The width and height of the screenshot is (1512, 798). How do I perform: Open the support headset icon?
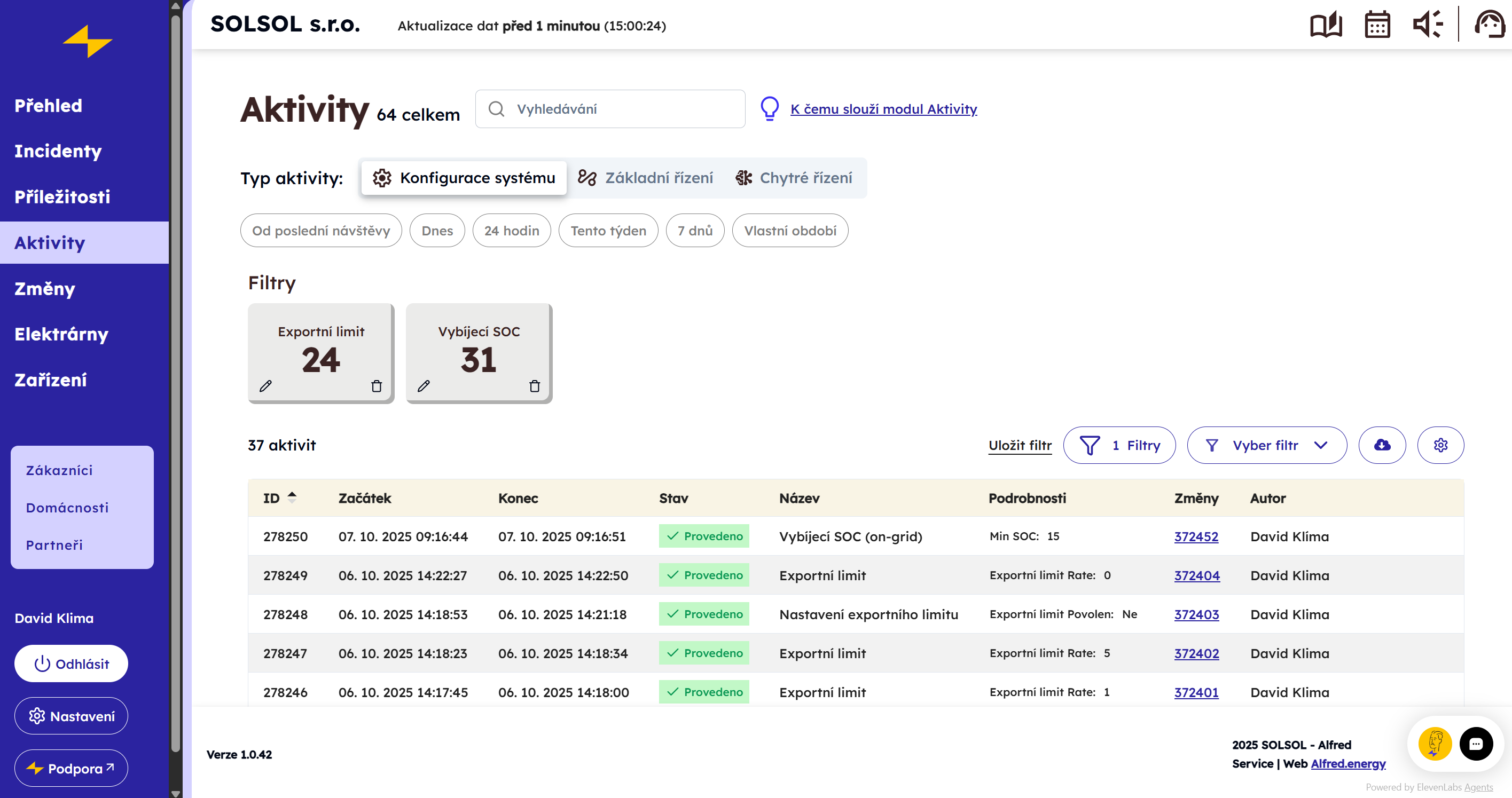(x=1490, y=25)
